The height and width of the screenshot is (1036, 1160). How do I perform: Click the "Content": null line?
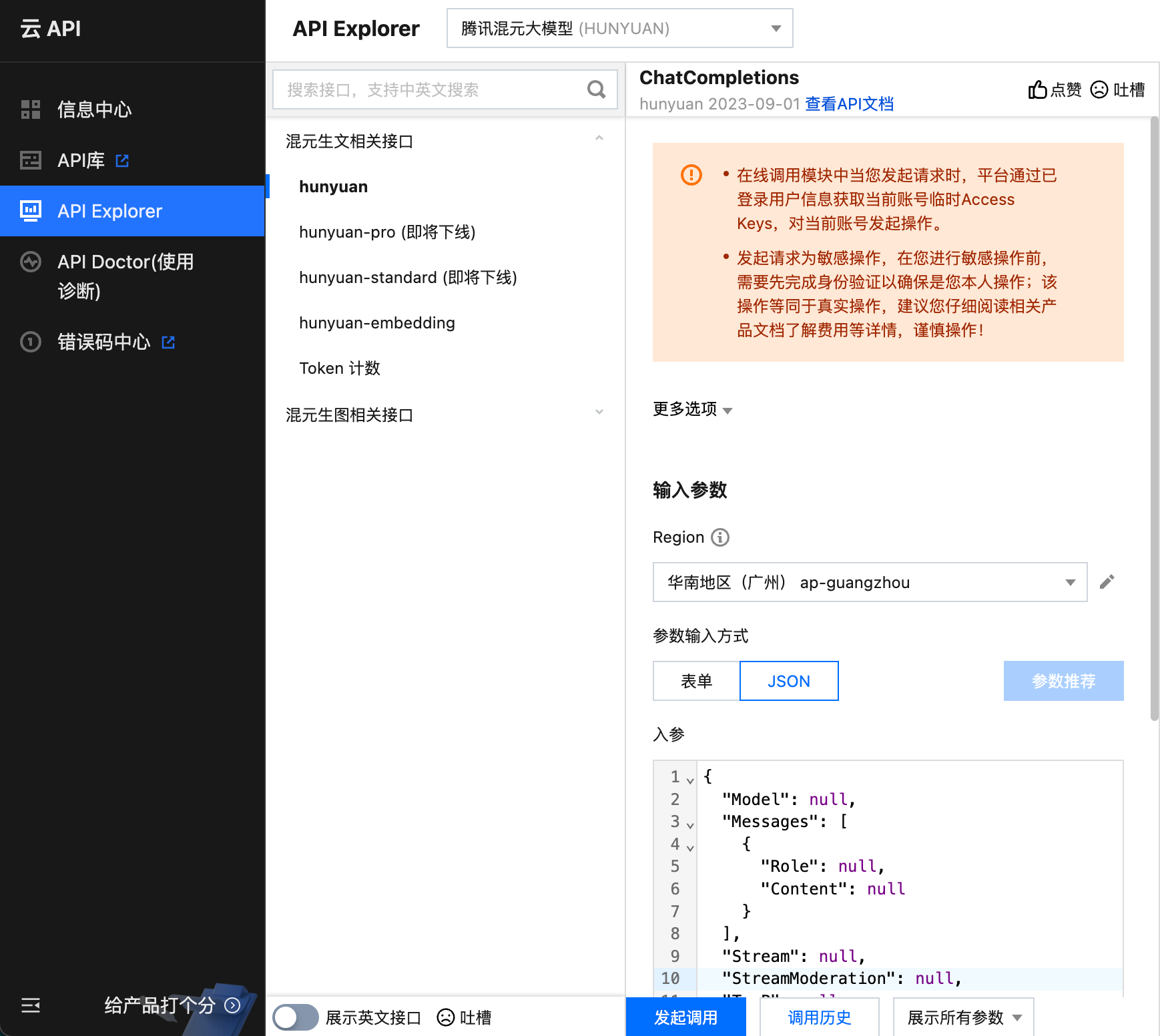click(832, 888)
